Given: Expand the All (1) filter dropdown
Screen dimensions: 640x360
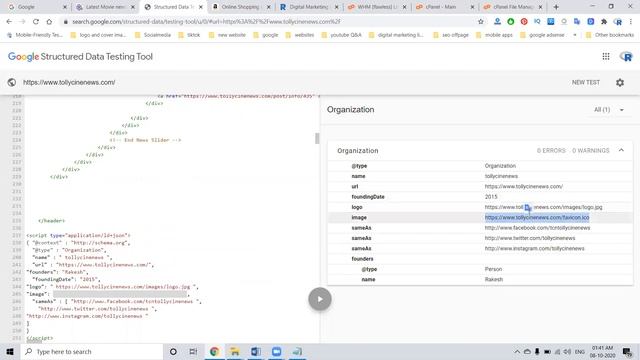Looking at the screenshot, I should click(609, 110).
